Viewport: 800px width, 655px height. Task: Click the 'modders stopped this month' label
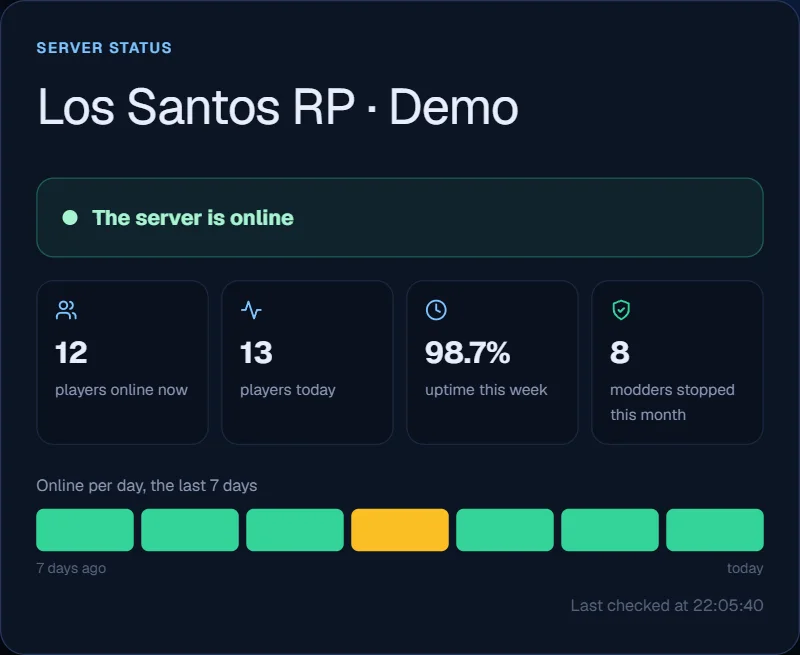pos(672,402)
